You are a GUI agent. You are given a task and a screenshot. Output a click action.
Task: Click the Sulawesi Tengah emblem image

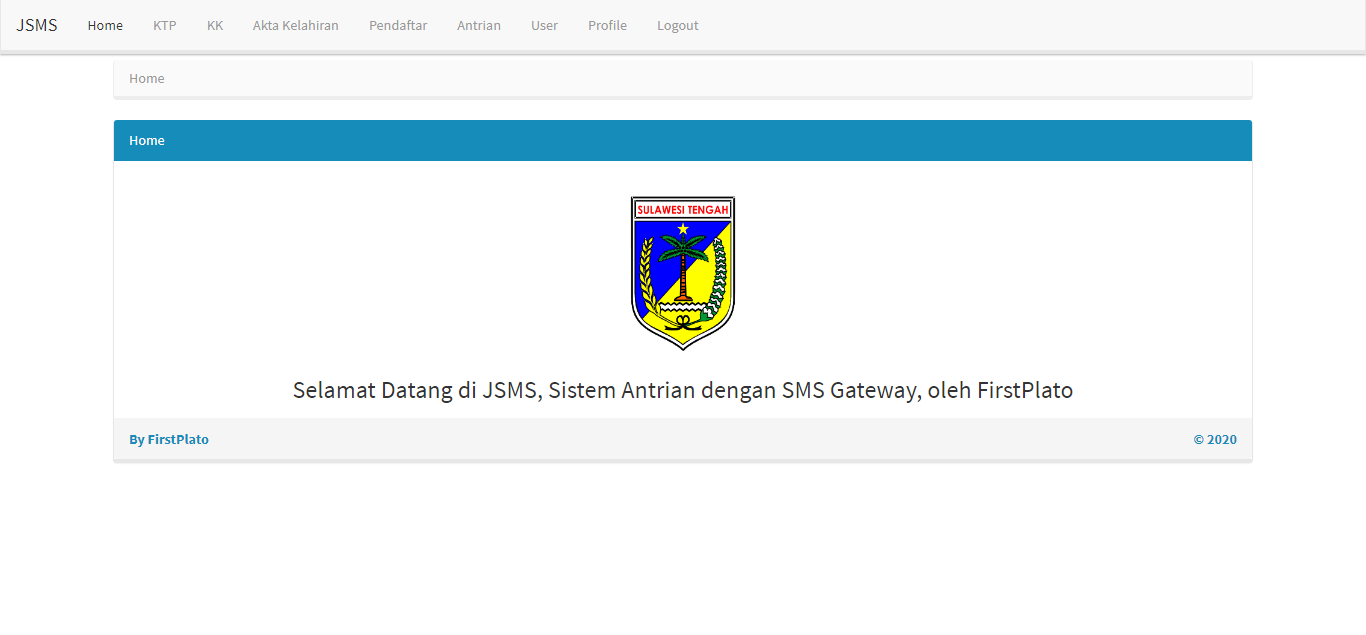[683, 273]
